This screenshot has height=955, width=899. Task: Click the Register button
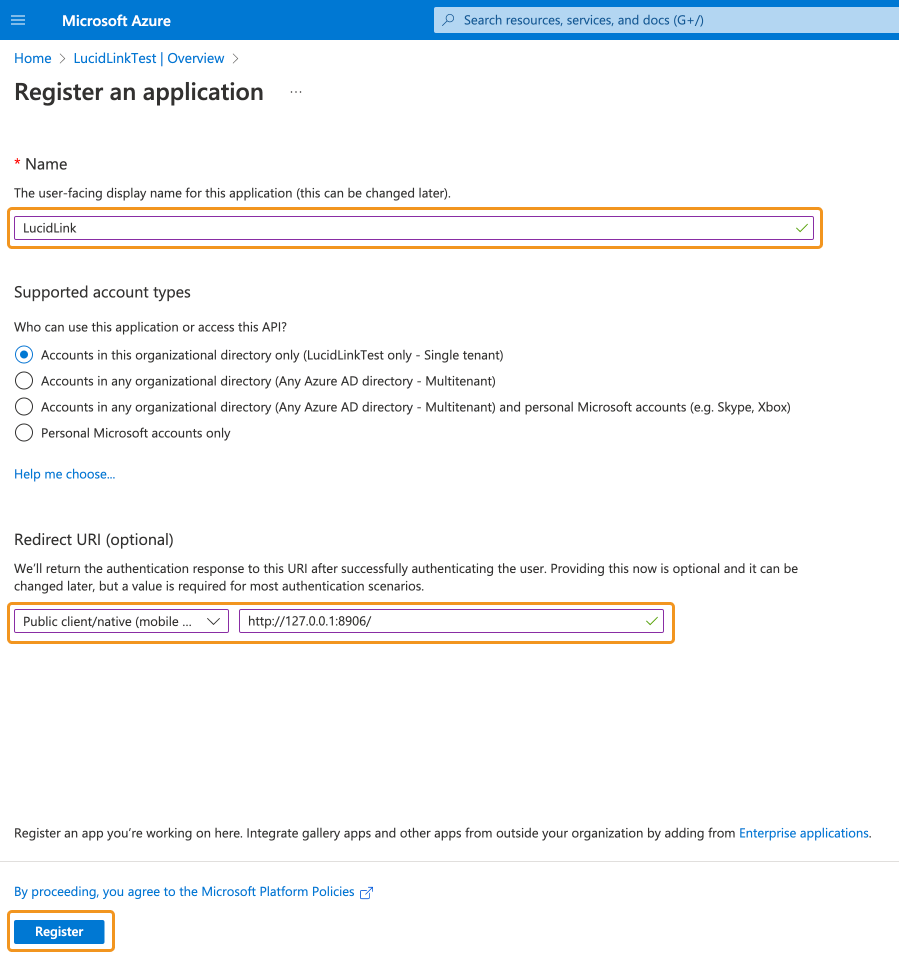pyautogui.click(x=59, y=931)
